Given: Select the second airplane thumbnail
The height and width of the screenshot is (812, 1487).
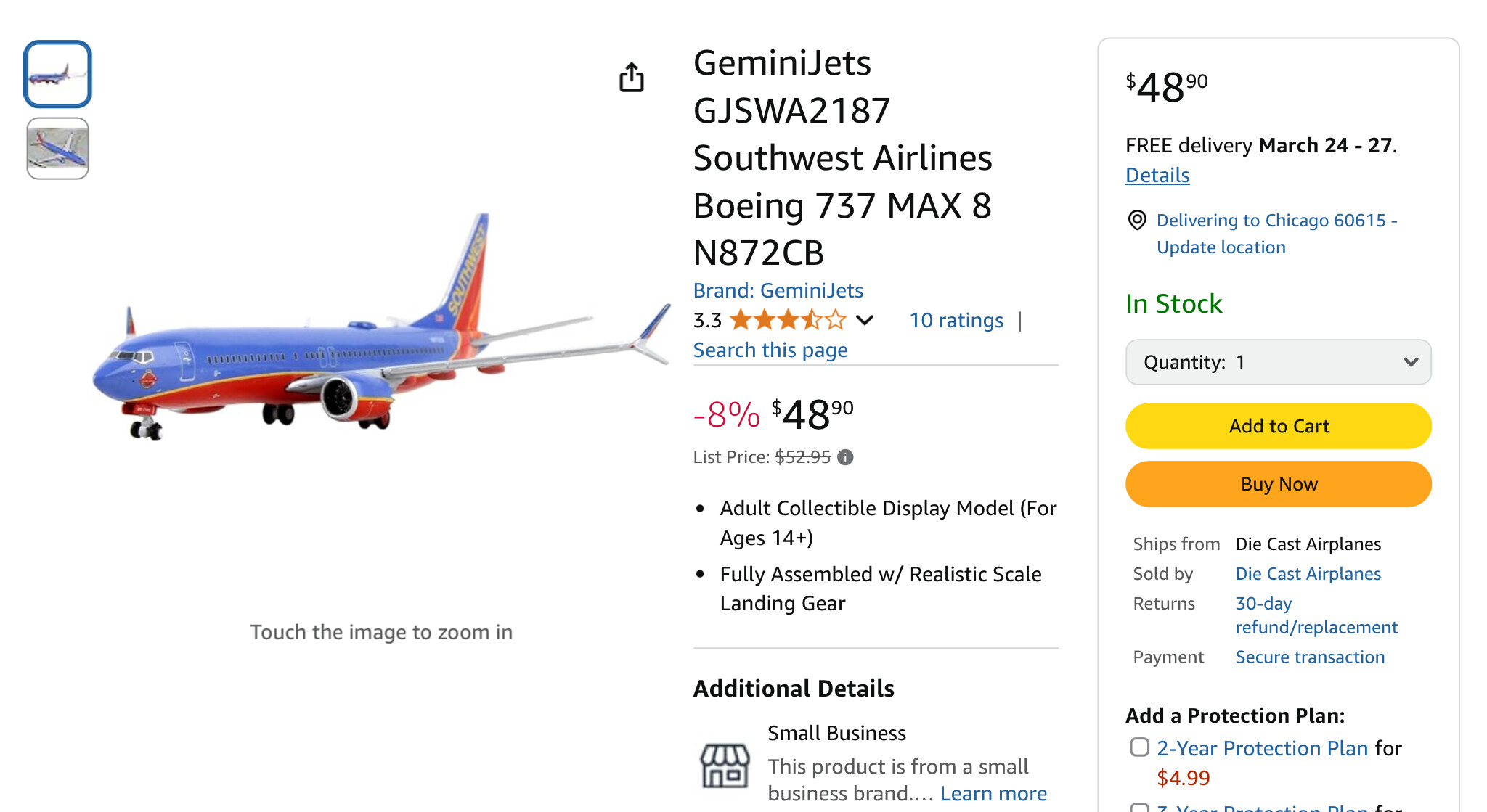Looking at the screenshot, I should tap(58, 149).
